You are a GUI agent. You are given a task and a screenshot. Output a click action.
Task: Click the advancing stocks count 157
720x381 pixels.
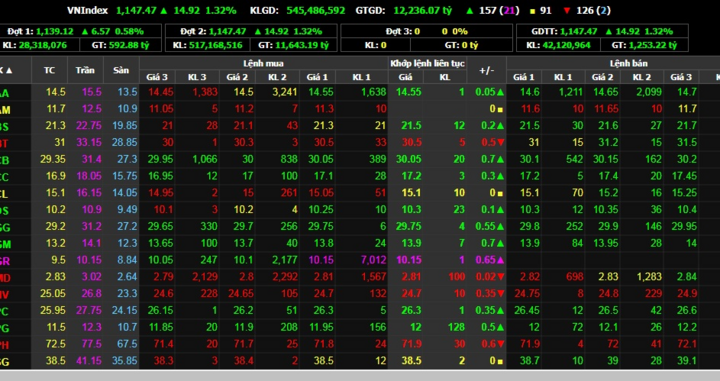pos(488,10)
